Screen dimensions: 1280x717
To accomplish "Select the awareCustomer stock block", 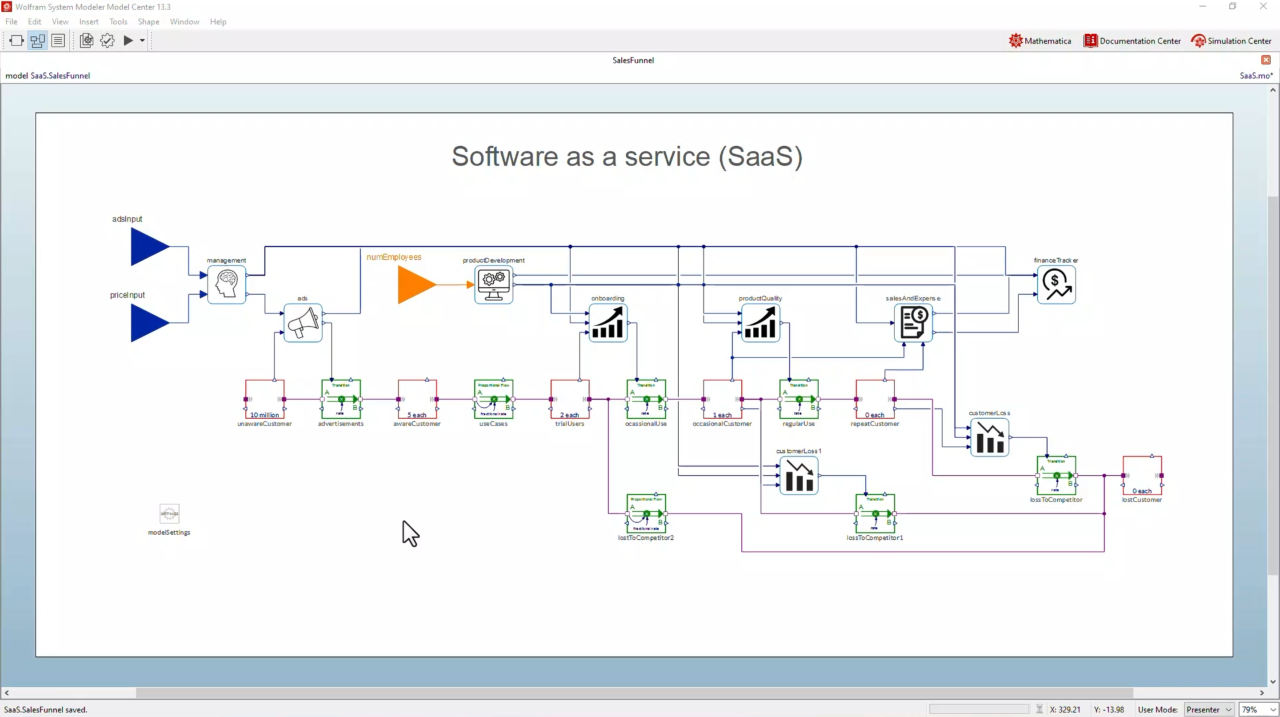I will click(417, 399).
